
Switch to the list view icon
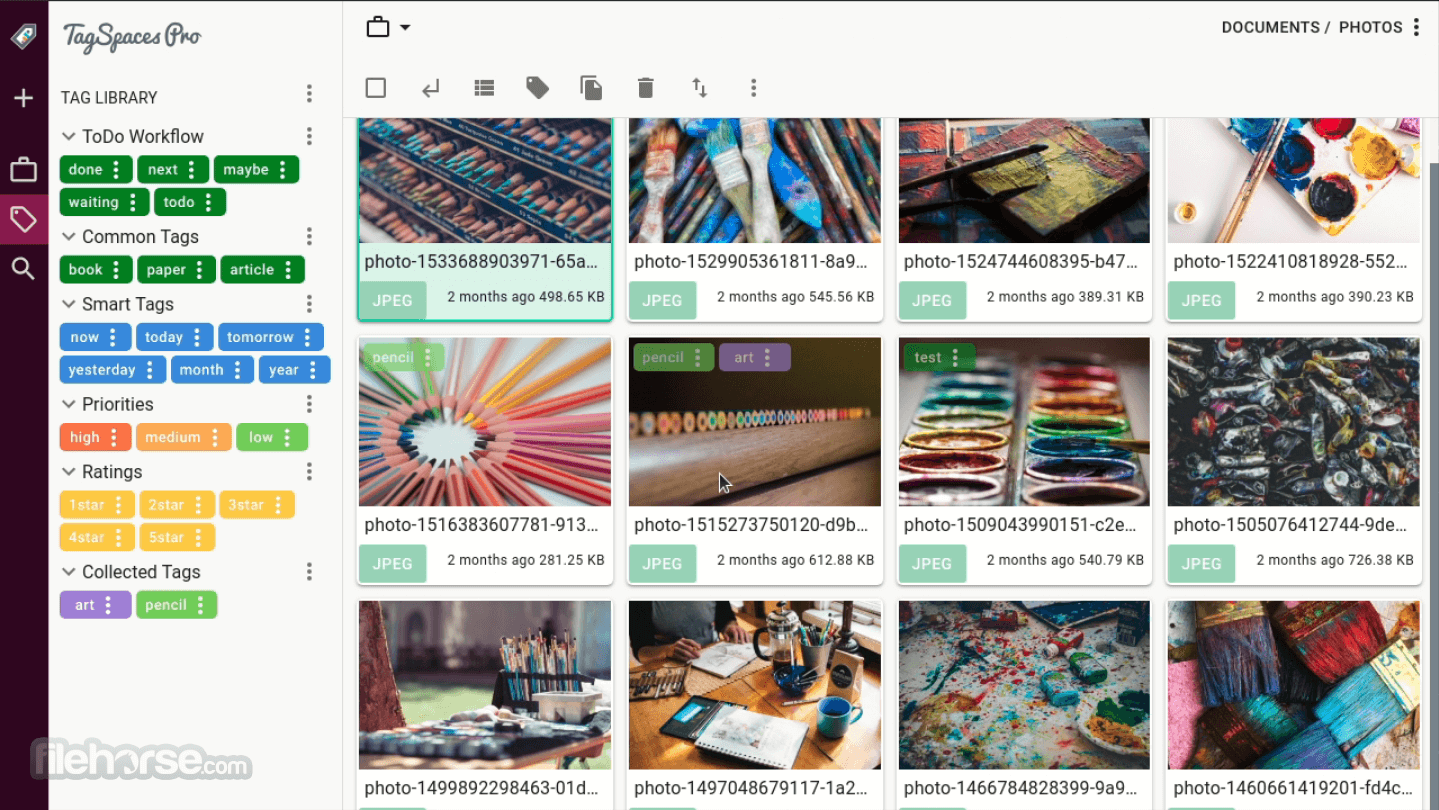(x=484, y=88)
